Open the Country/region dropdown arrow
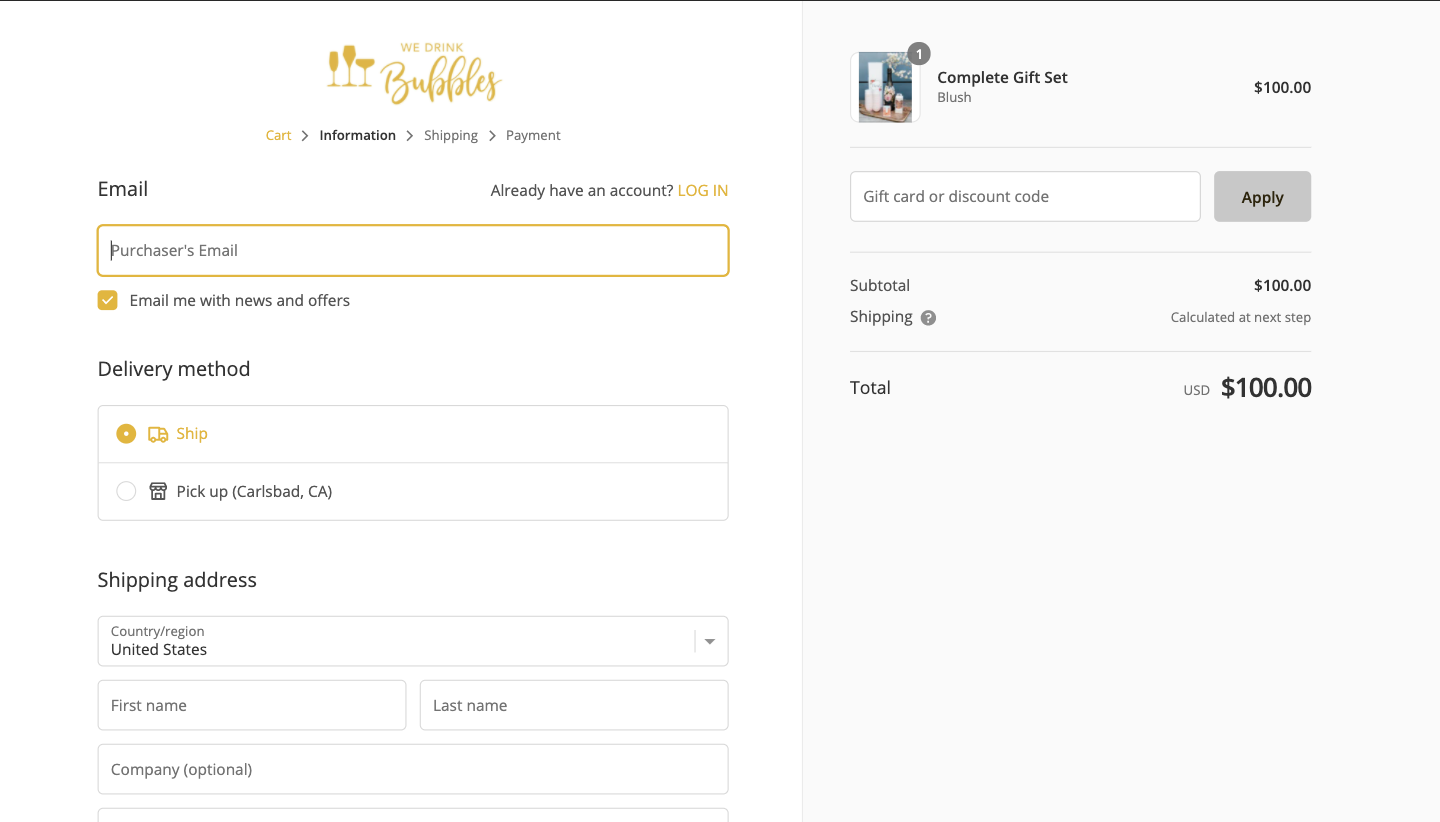Image resolution: width=1440 pixels, height=822 pixels. point(710,642)
